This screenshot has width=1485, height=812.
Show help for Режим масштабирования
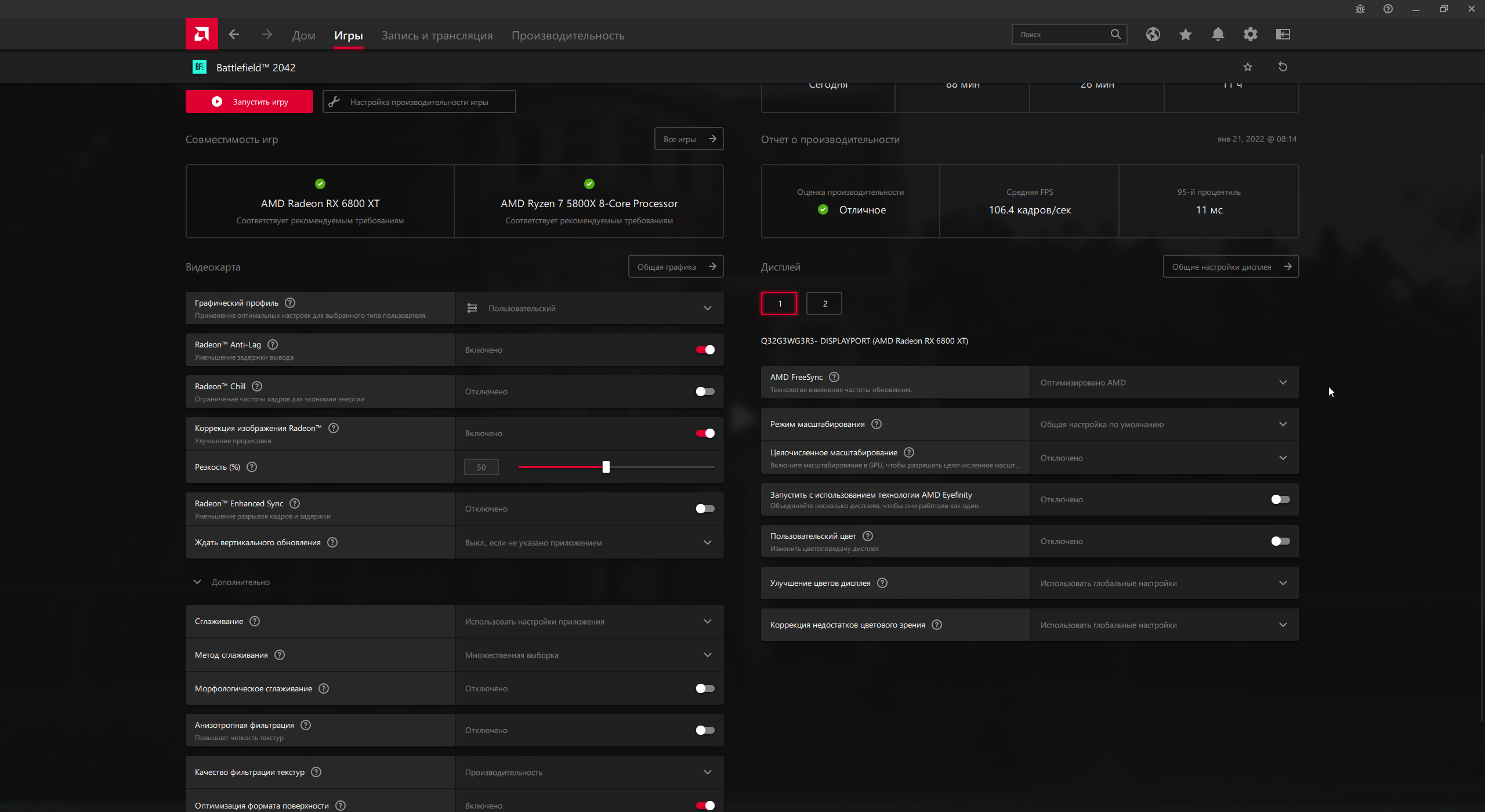pos(876,424)
